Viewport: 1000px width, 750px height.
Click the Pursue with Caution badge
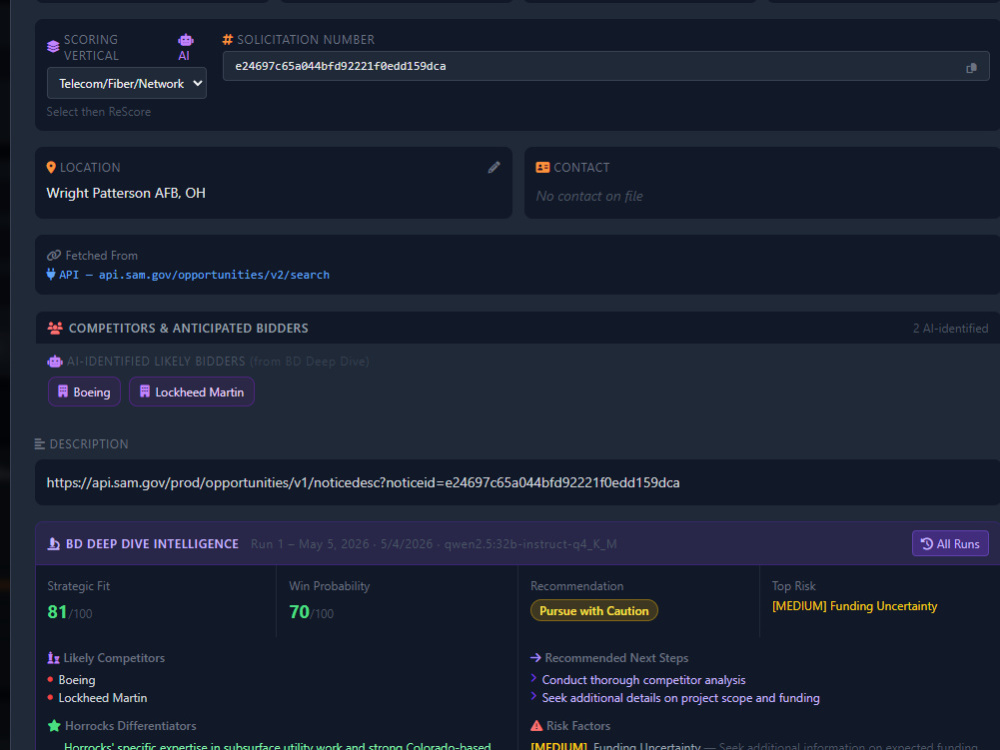[594, 610]
